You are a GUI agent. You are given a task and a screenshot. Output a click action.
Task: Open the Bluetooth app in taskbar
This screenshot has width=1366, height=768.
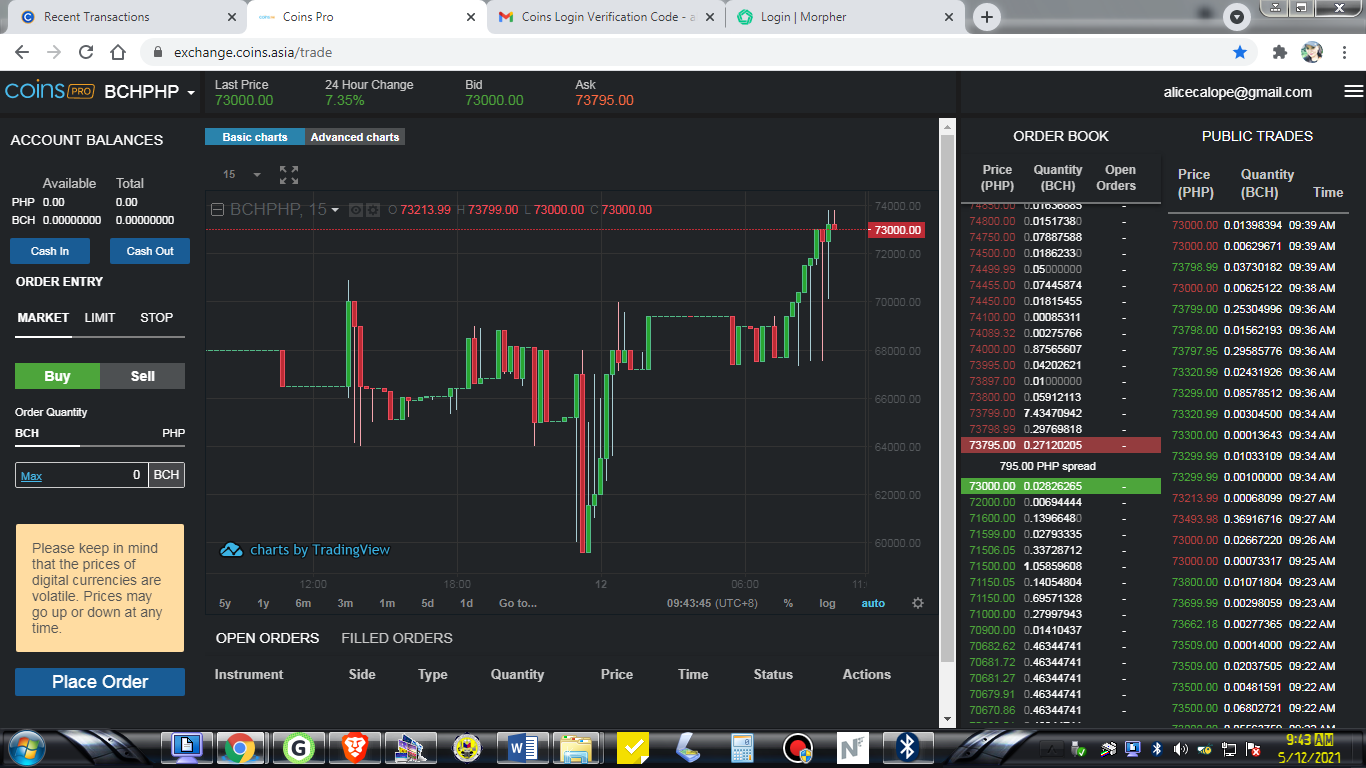[x=906, y=747]
